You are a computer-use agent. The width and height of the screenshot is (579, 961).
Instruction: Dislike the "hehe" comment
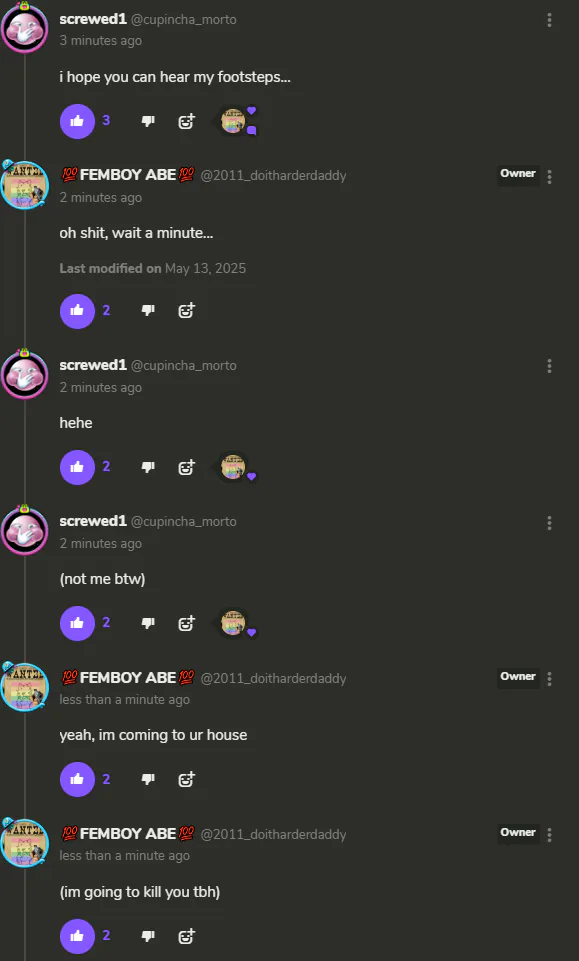[x=148, y=467]
